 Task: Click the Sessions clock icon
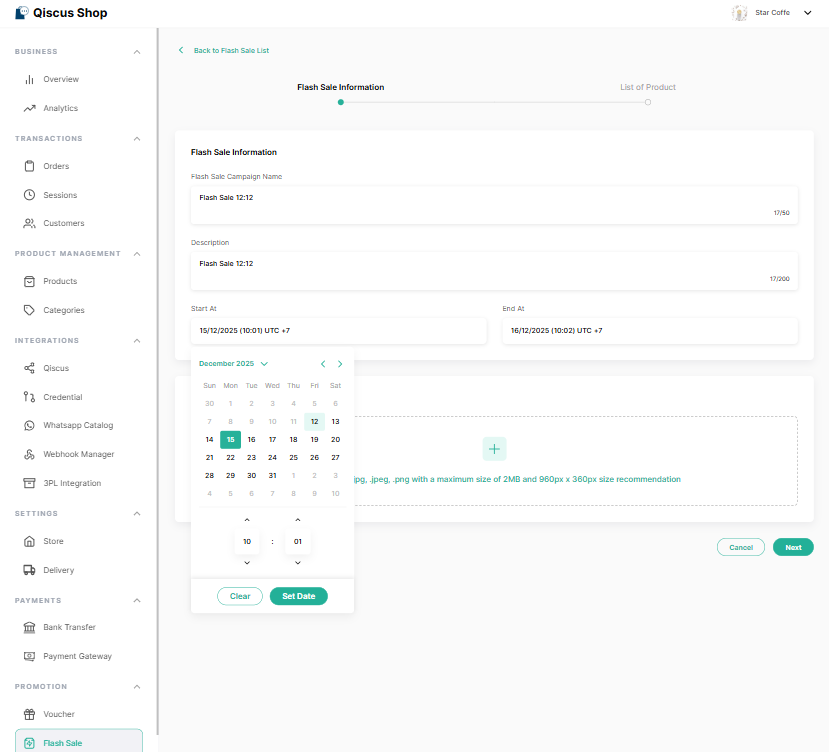click(x=30, y=195)
